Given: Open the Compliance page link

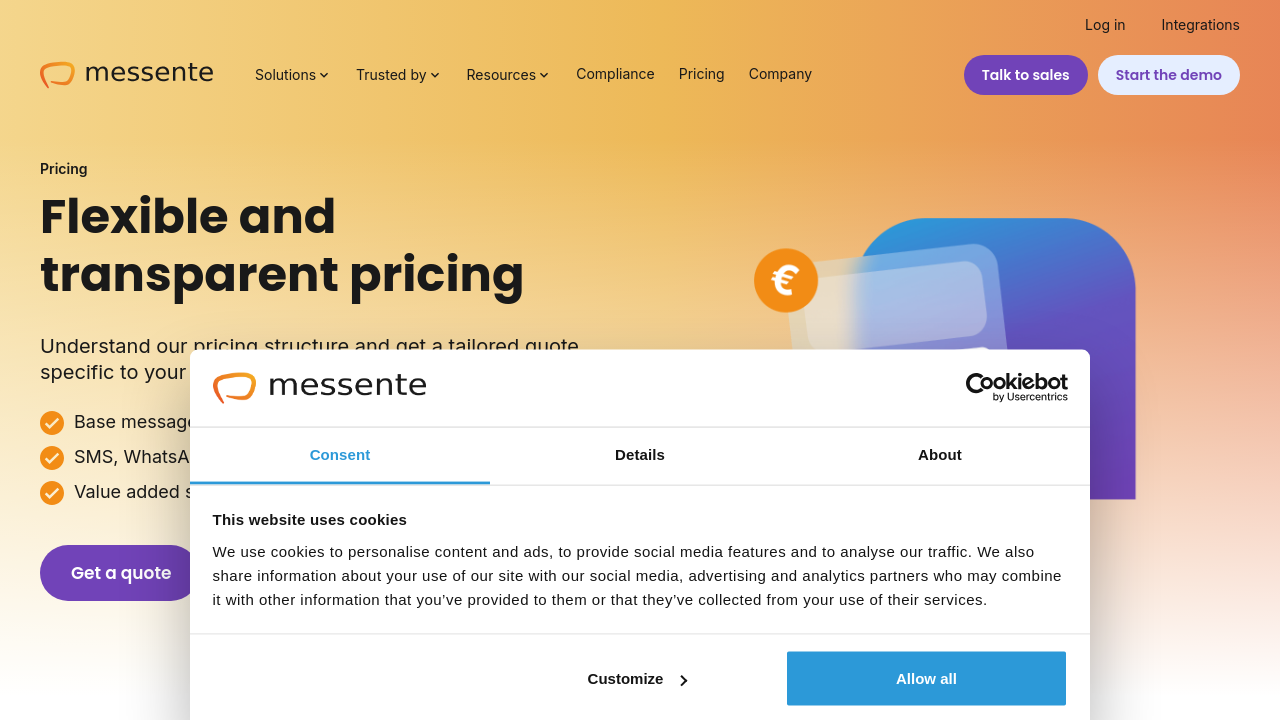Looking at the screenshot, I should pyautogui.click(x=615, y=74).
